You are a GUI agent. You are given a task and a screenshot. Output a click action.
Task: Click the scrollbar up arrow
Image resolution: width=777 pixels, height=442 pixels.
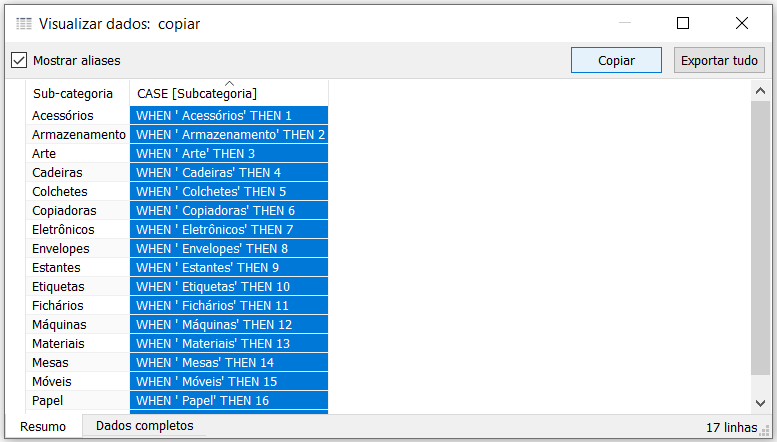click(760, 91)
